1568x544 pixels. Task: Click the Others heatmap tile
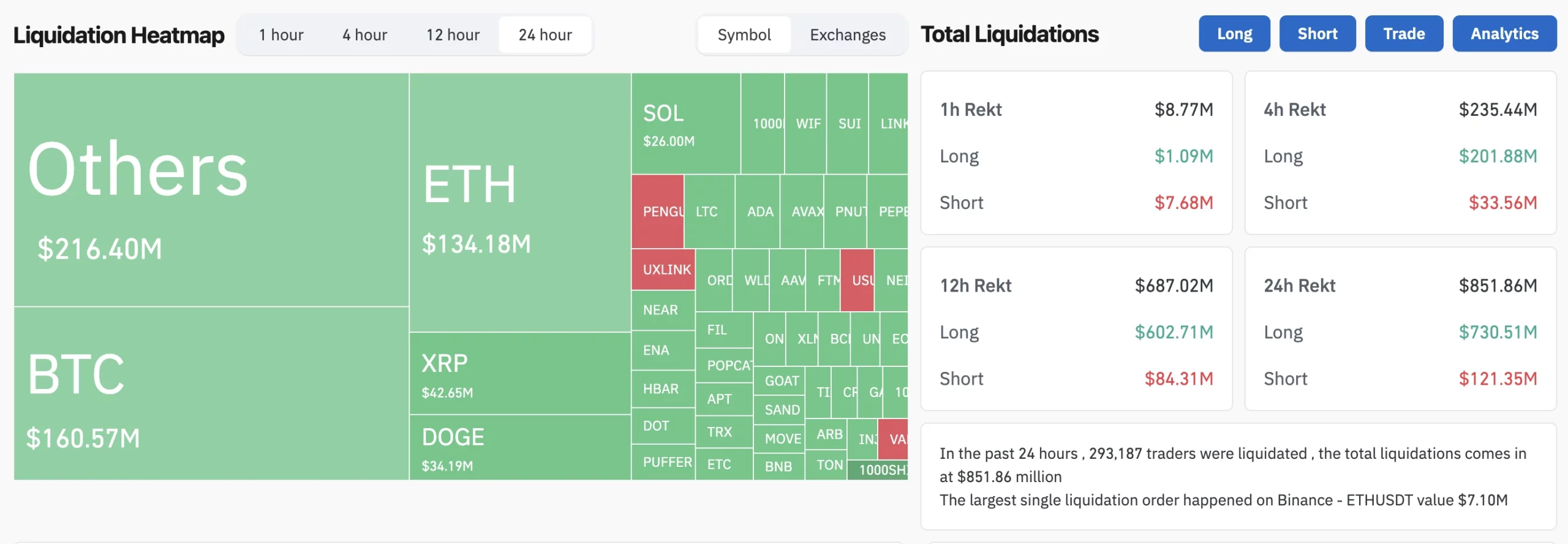coord(211,190)
